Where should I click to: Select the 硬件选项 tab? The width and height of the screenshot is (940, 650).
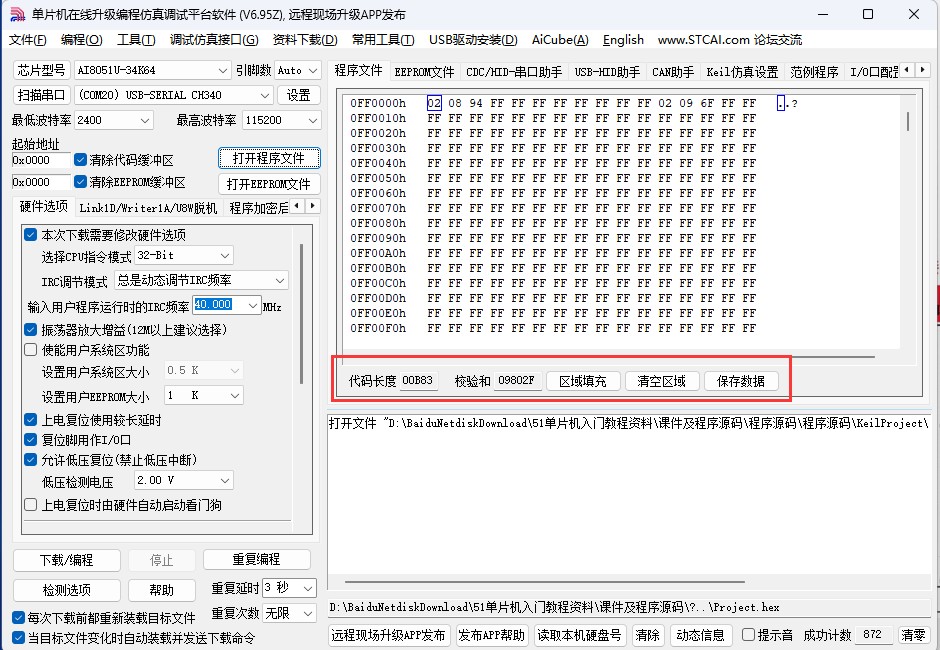point(44,207)
